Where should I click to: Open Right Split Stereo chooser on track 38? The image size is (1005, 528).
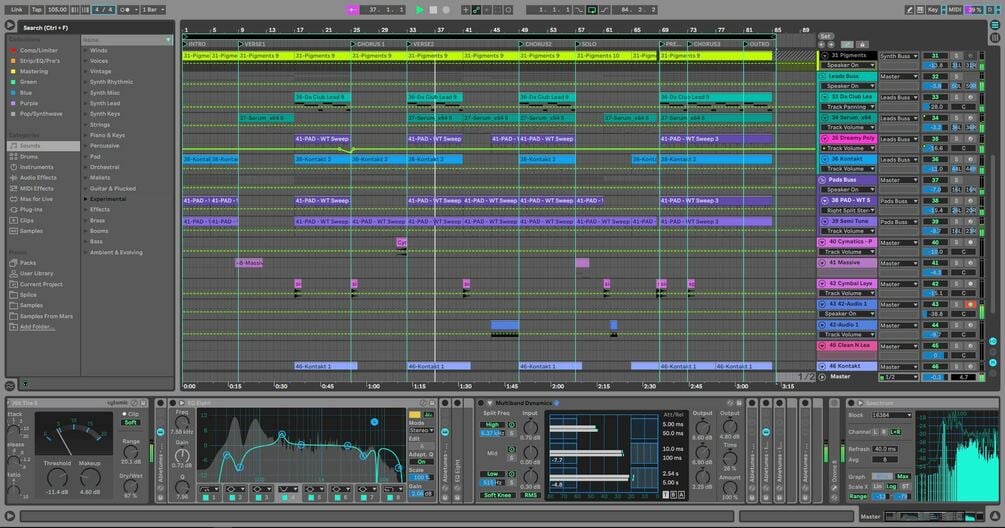[x=849, y=210]
